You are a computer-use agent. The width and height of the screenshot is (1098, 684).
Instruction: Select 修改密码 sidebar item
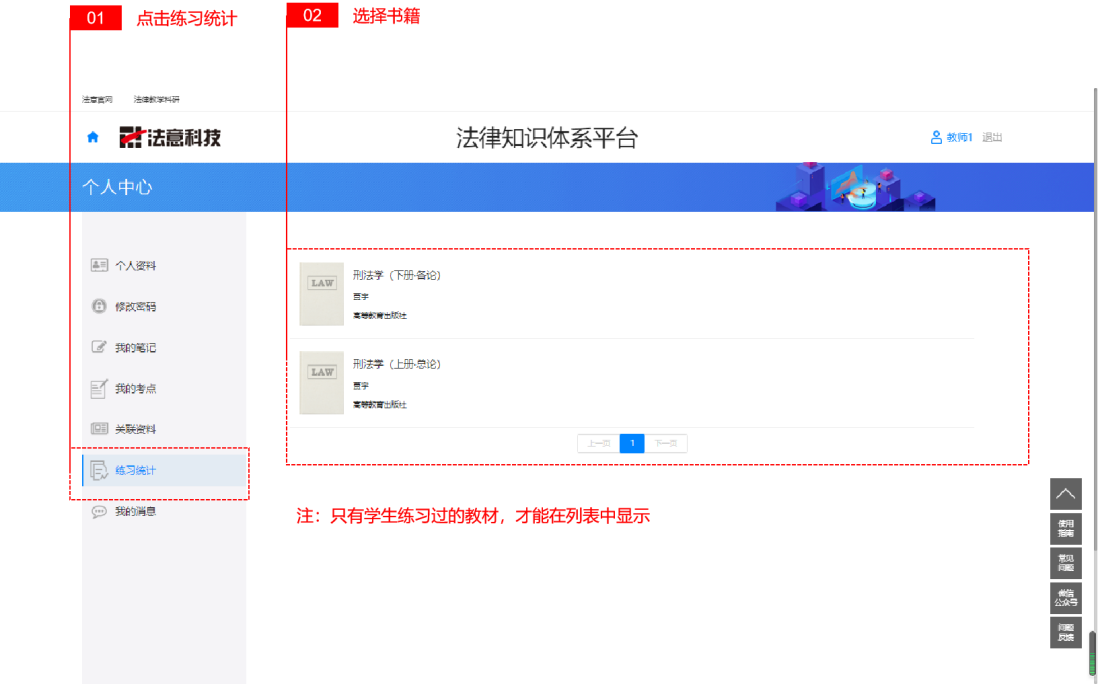click(135, 307)
